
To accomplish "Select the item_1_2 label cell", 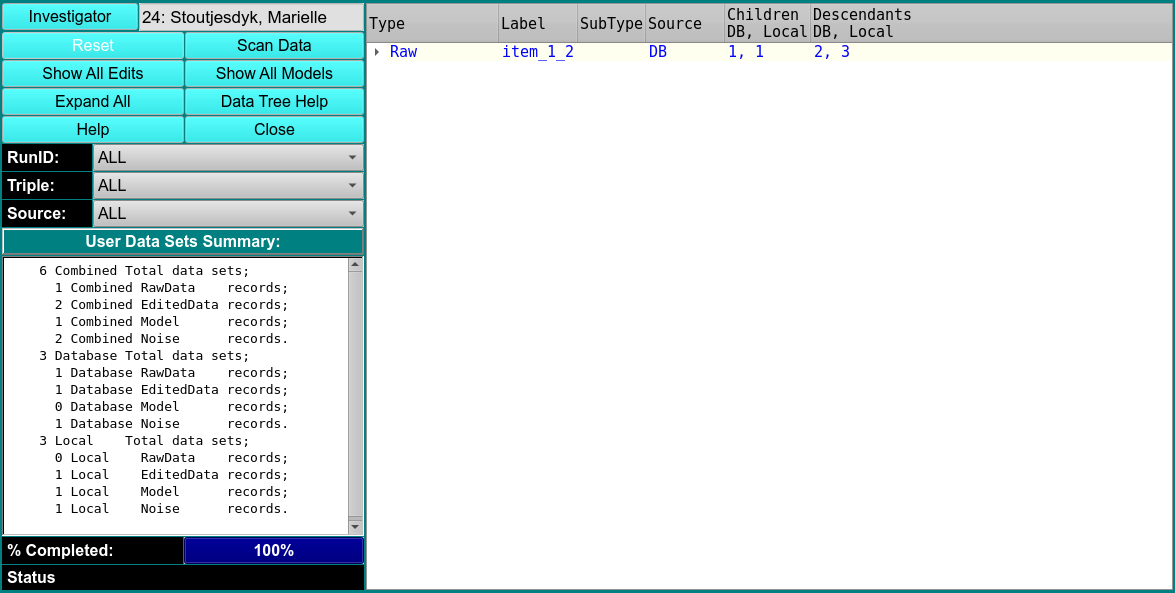I will (x=537, y=52).
